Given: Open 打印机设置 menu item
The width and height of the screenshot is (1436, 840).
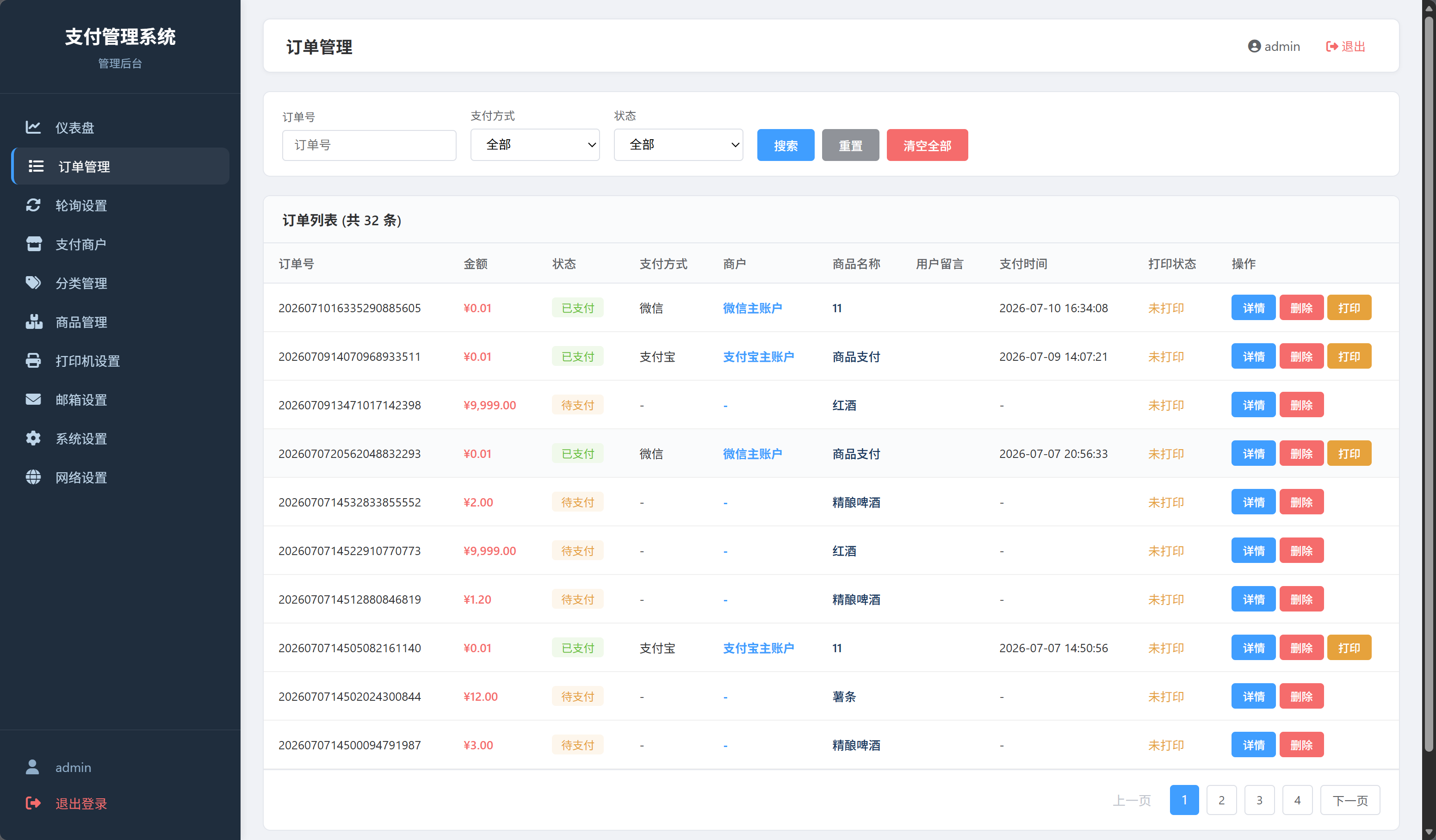Looking at the screenshot, I should click(x=120, y=360).
